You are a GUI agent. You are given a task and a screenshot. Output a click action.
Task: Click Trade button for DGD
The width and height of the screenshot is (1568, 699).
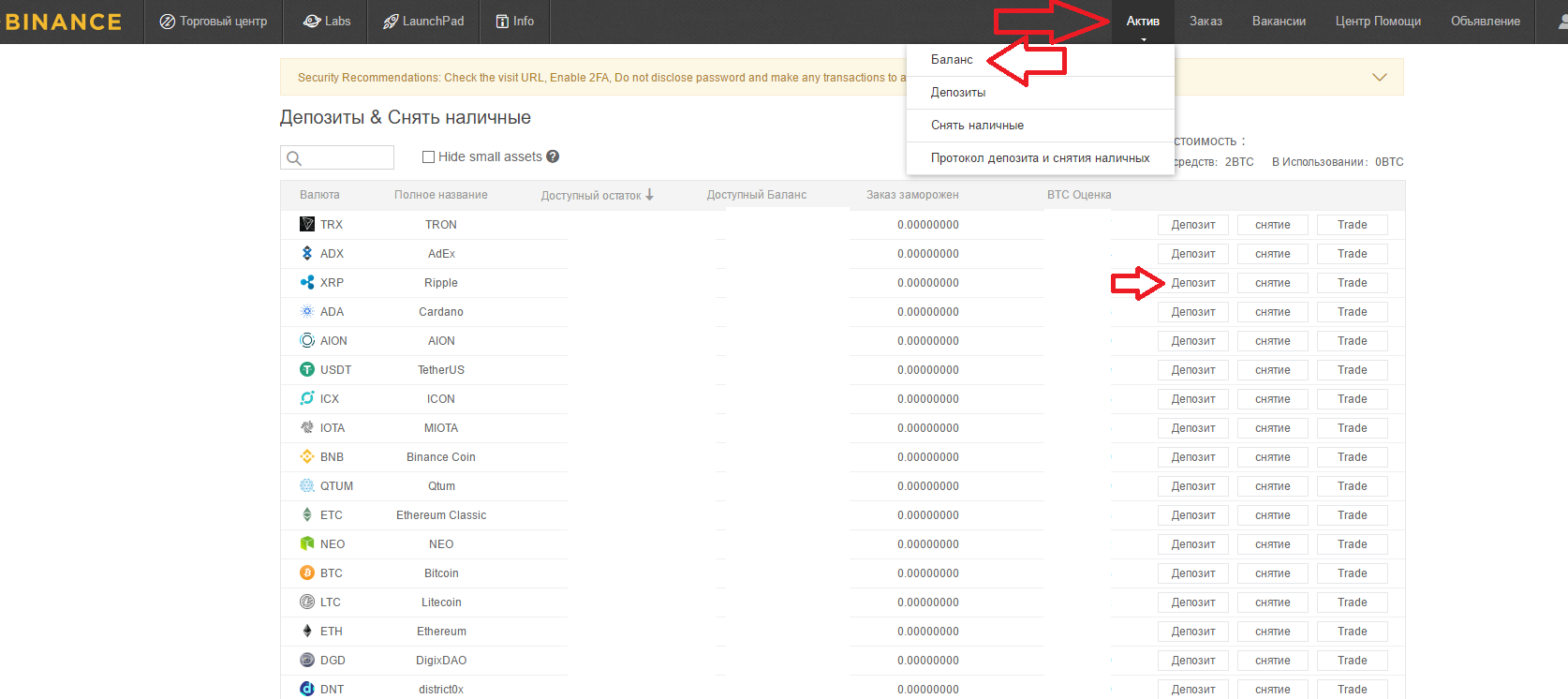(1353, 661)
